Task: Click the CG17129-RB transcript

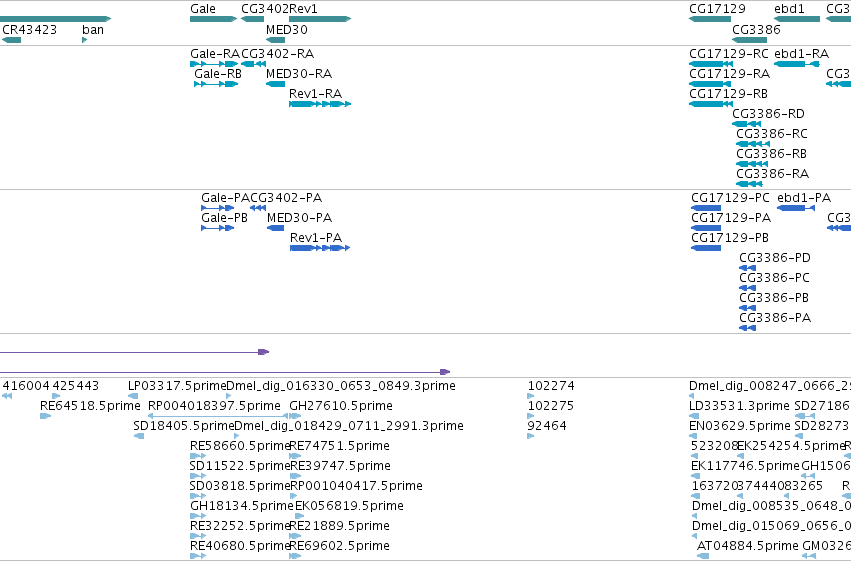Action: tap(711, 104)
